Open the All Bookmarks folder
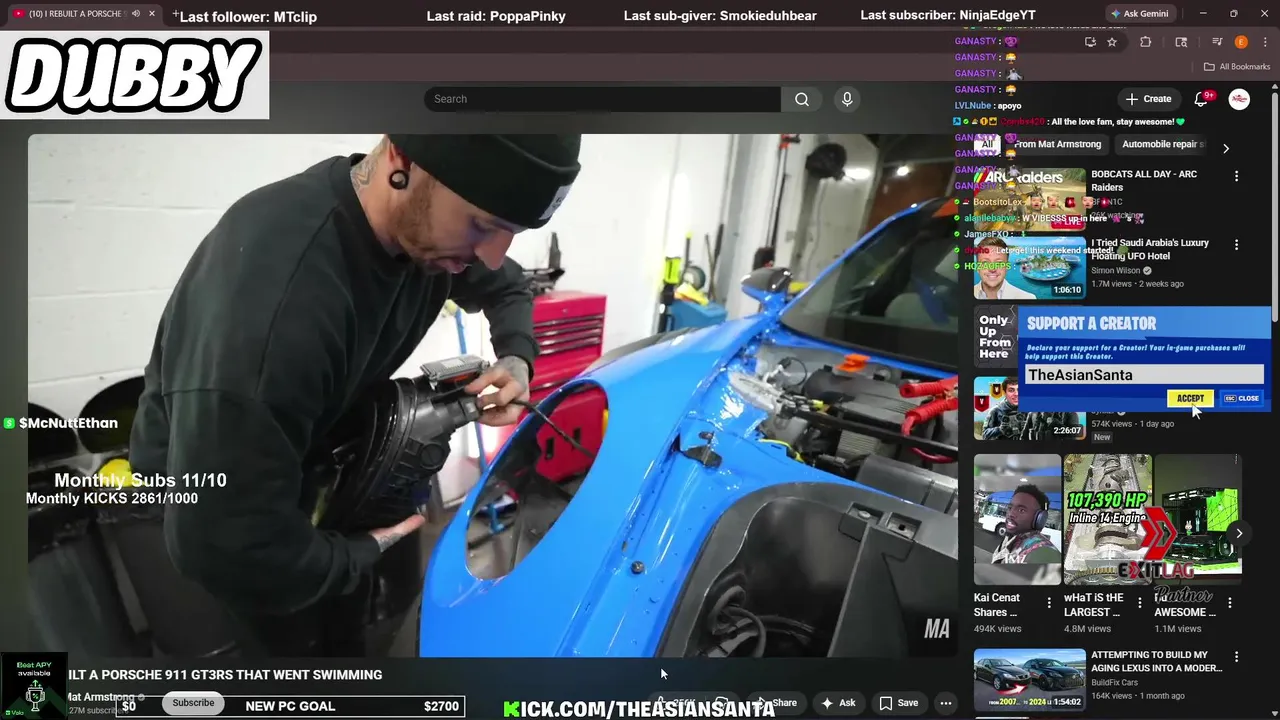The image size is (1280, 720). (1237, 67)
